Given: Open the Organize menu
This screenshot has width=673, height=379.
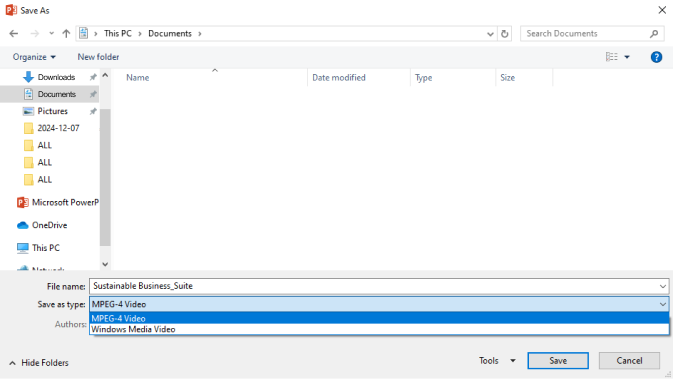Looking at the screenshot, I should 34,57.
